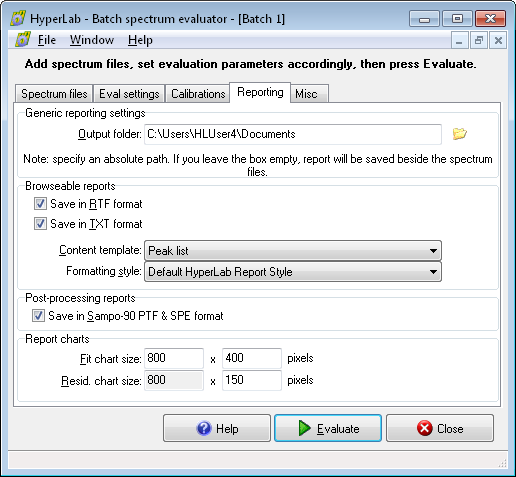Close the inner Batch 1 document
This screenshot has height=477, width=516.
click(498, 41)
